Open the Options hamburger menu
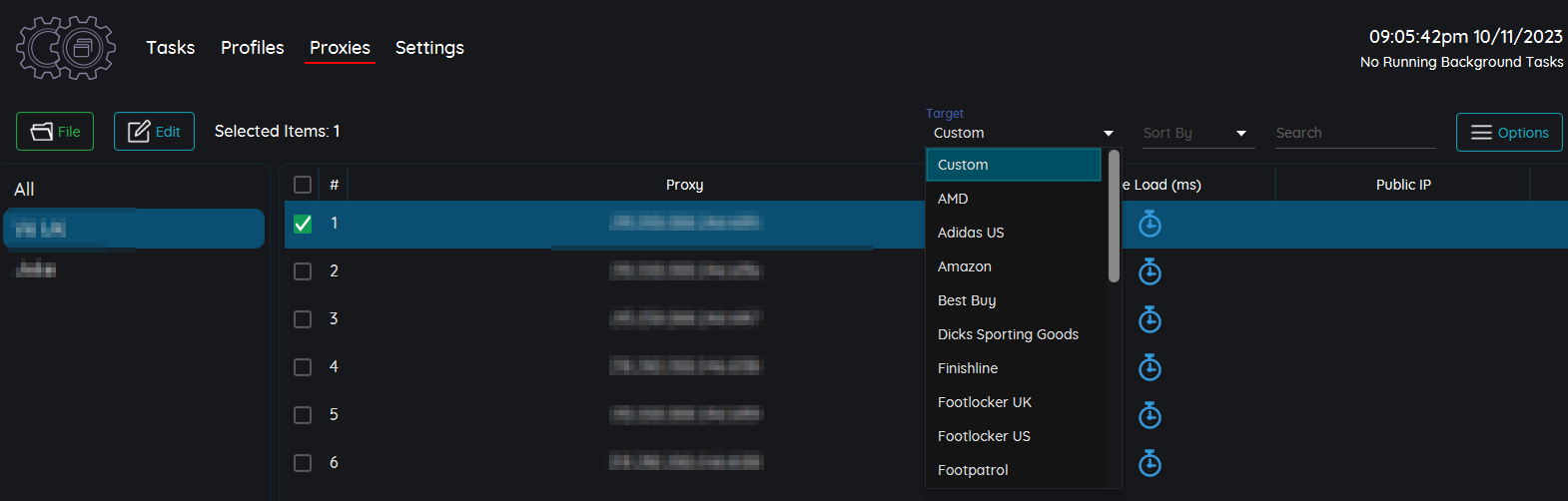 (x=1509, y=133)
